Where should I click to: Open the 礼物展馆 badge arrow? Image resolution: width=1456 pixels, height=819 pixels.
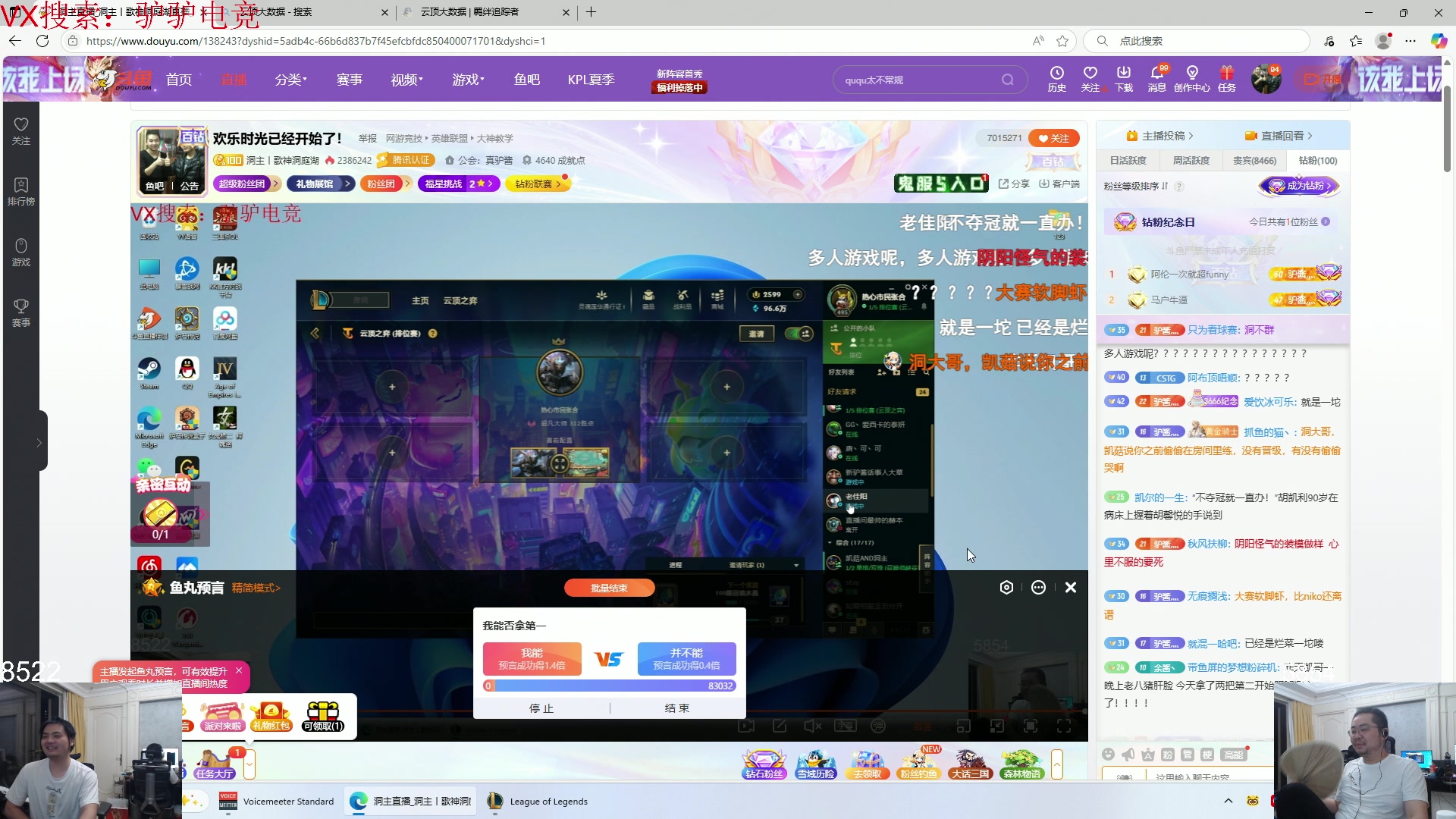(347, 184)
